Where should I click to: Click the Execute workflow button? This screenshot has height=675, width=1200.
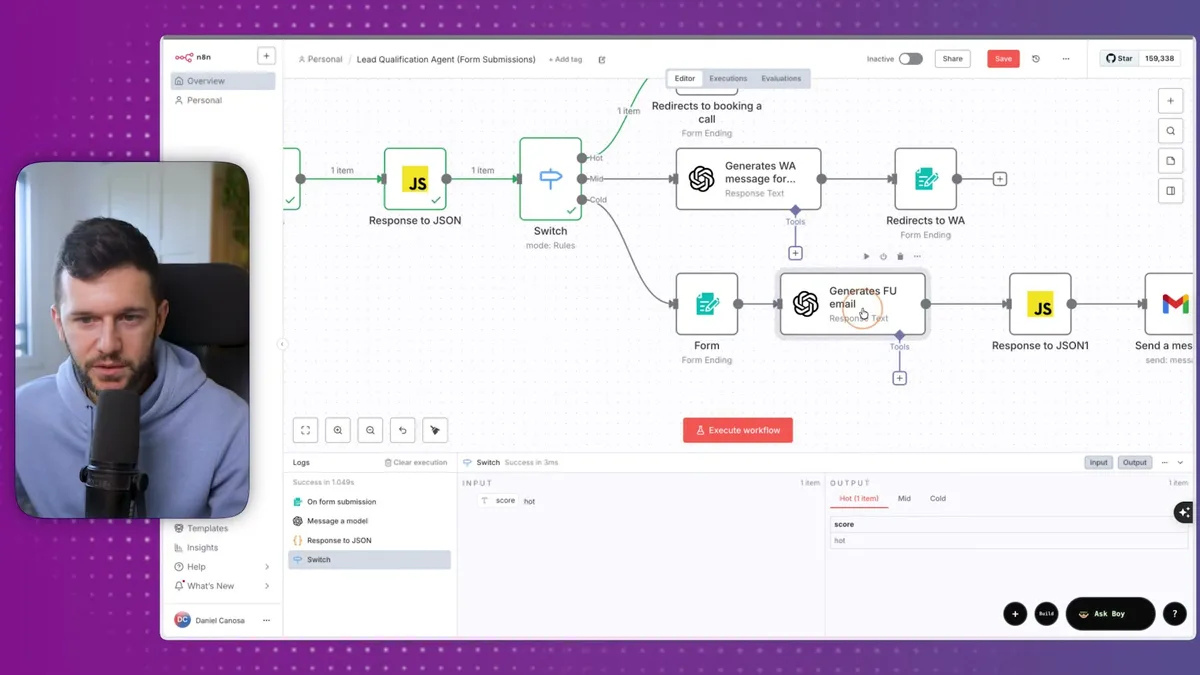pyautogui.click(x=738, y=430)
